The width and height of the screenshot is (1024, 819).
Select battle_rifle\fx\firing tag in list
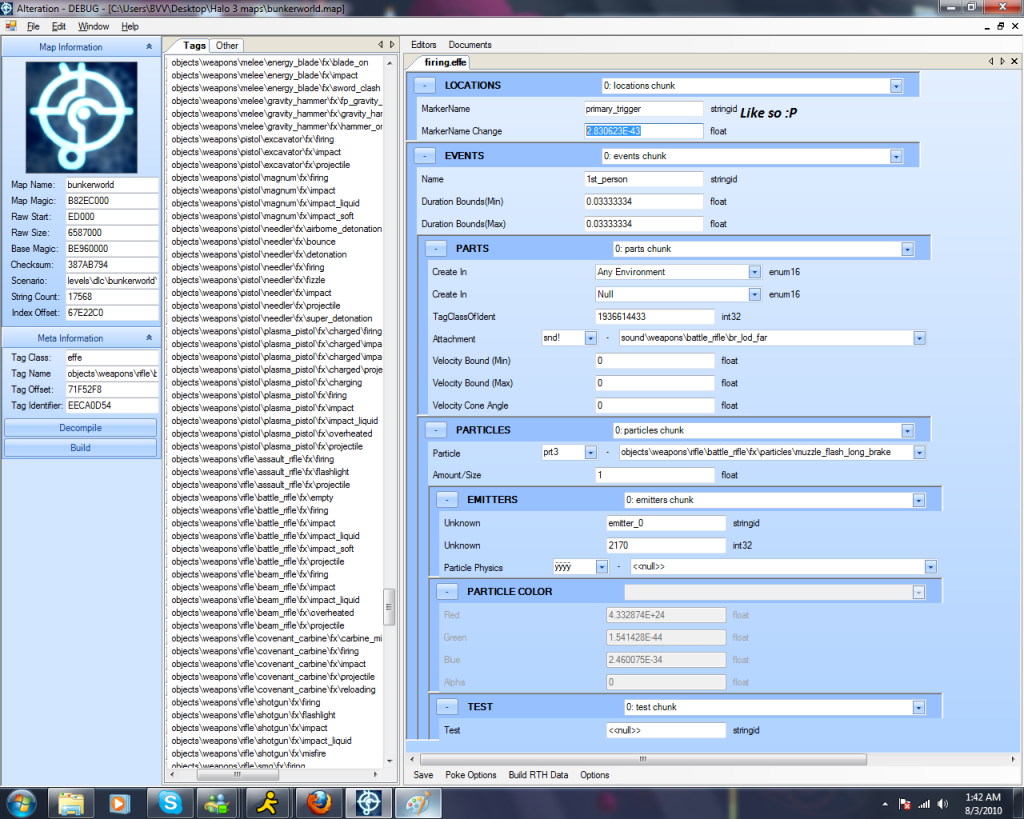click(249, 511)
